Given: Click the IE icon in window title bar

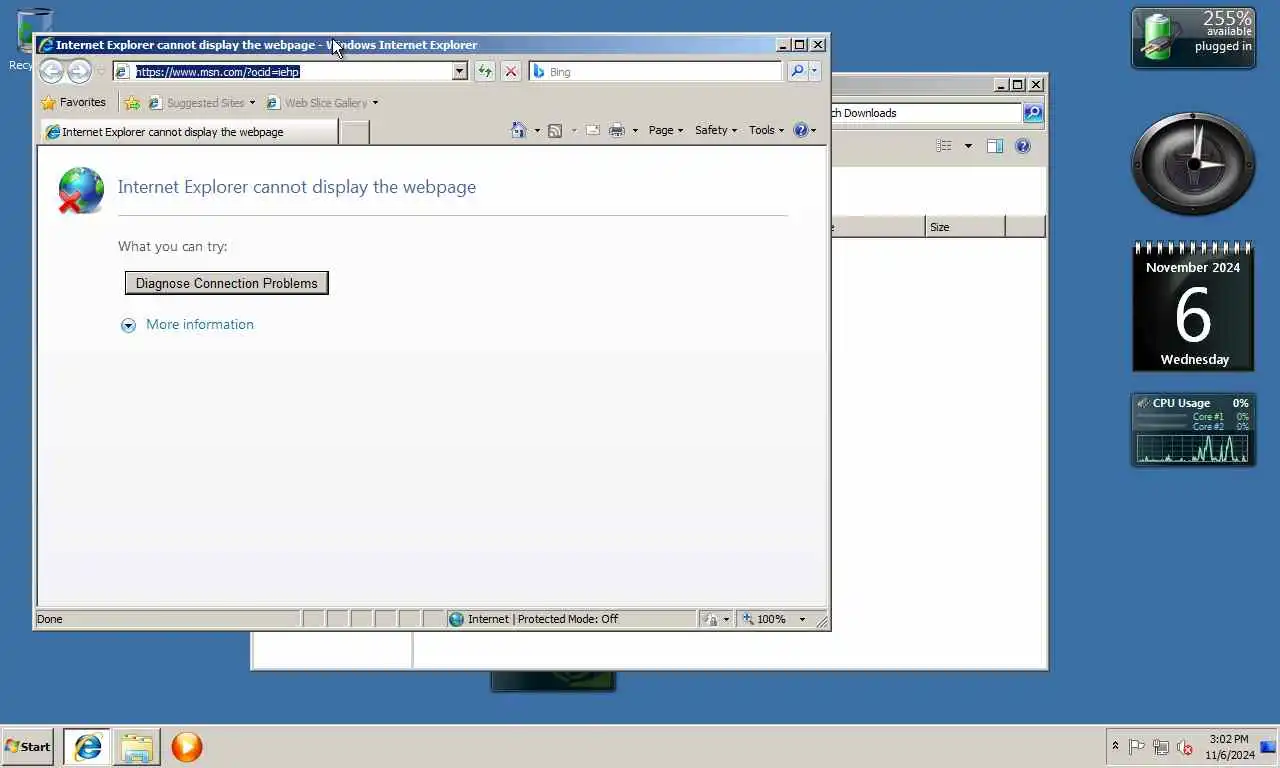Looking at the screenshot, I should click(46, 45).
